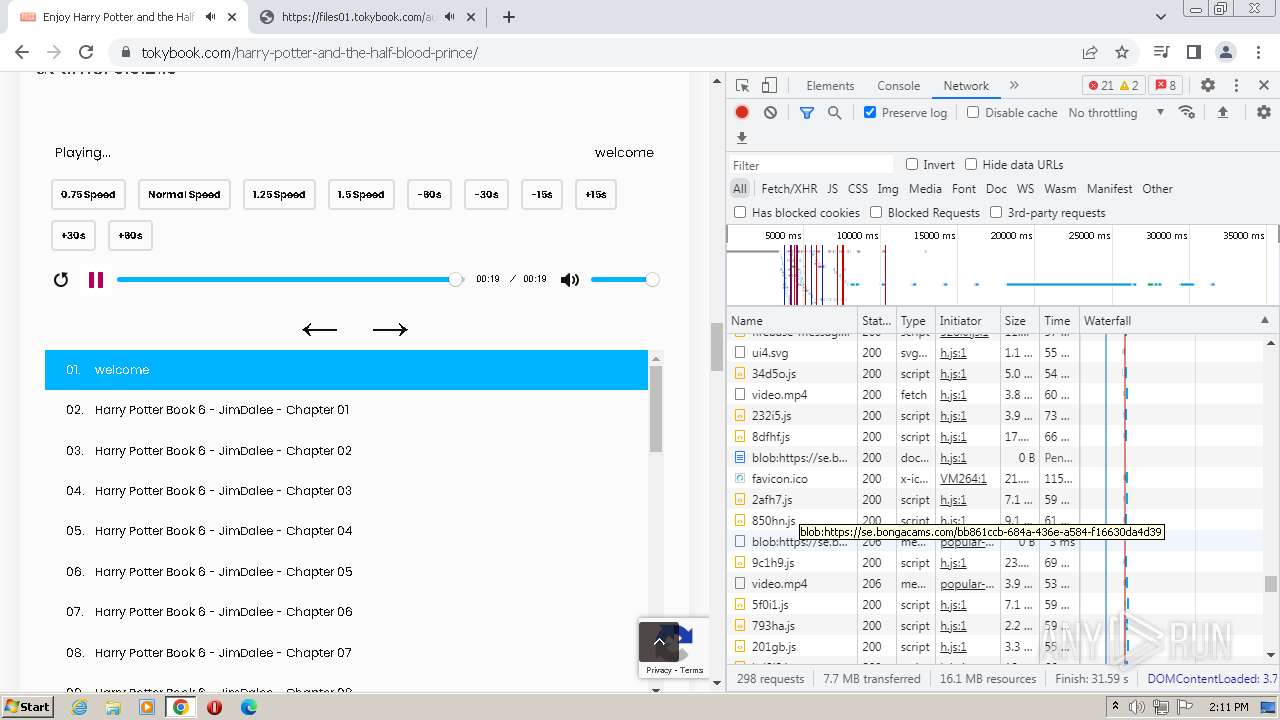This screenshot has height=720, width=1280.
Task: Click the restart audio circular arrow
Action: [x=61, y=280]
